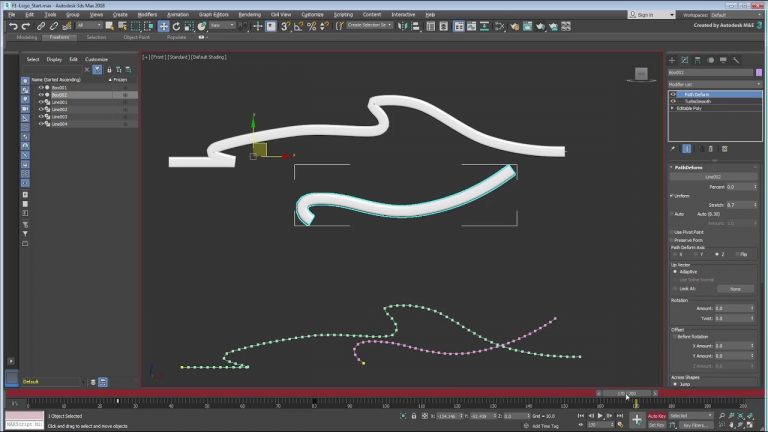Open the Hierarchy panel tab
The width and height of the screenshot is (768, 432).
(697, 60)
